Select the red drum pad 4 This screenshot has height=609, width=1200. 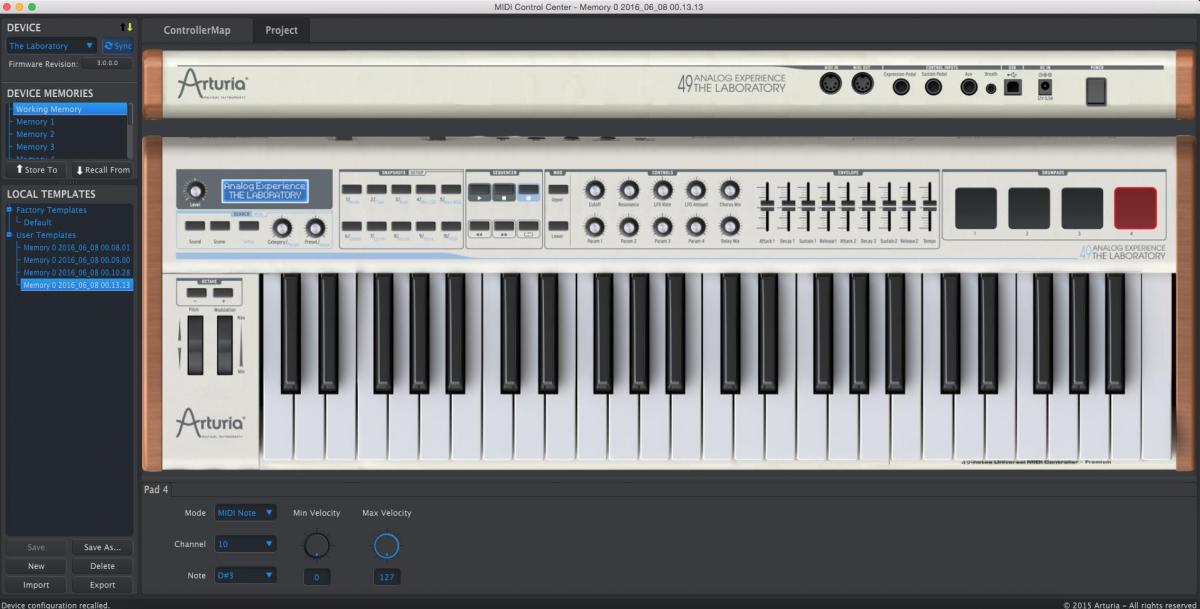(1135, 208)
